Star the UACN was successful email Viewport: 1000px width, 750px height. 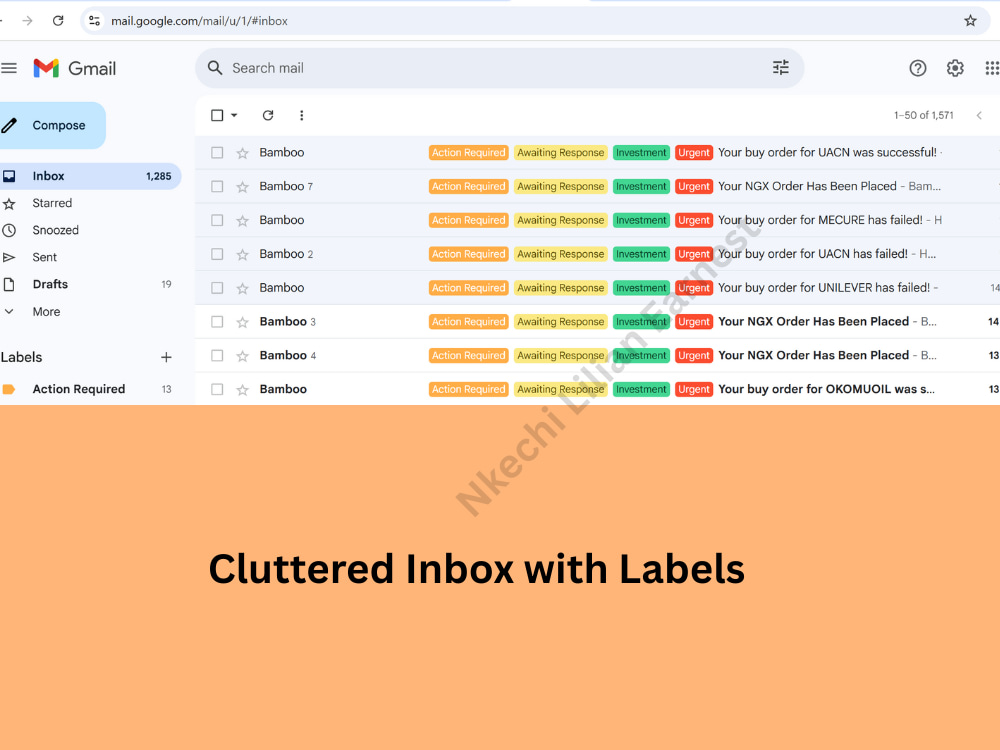coord(242,153)
